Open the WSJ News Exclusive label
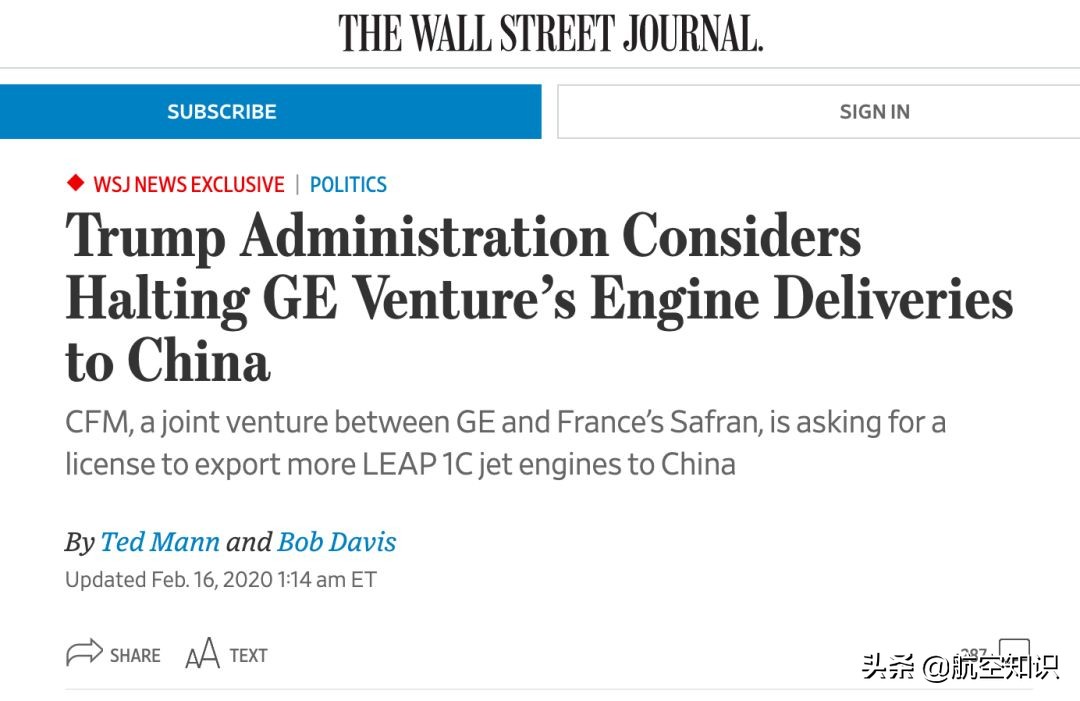 (x=189, y=185)
